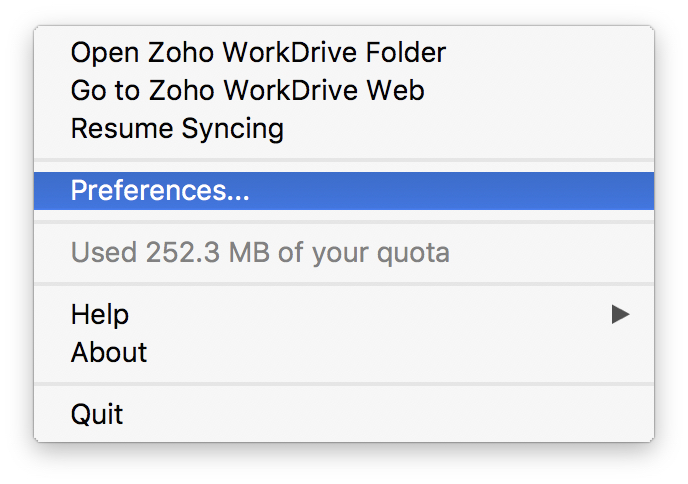Screen dimensions: 688x484
Task: Open the Help submenu
Action: [x=100, y=314]
